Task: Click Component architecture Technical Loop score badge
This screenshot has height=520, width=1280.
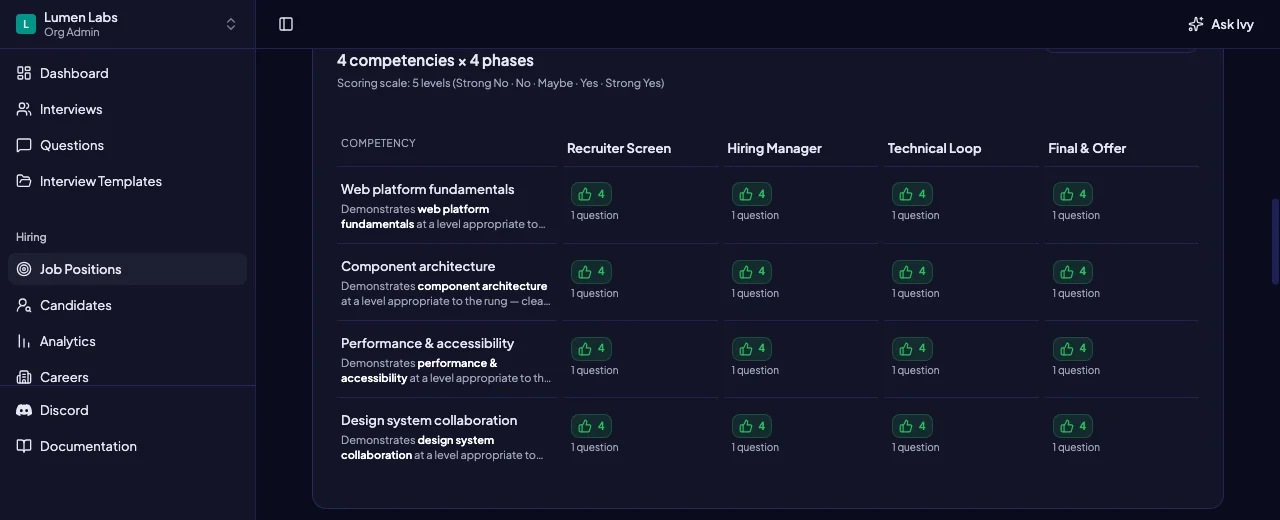Action: click(x=912, y=271)
